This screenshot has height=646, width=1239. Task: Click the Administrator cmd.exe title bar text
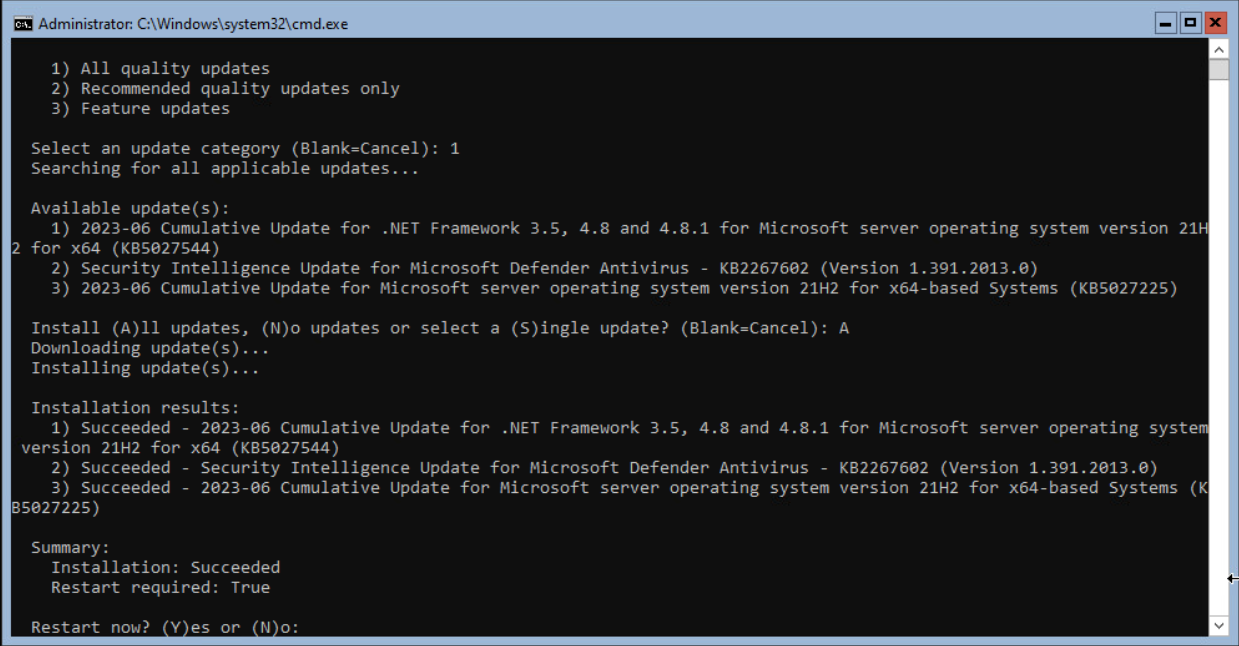coord(193,23)
